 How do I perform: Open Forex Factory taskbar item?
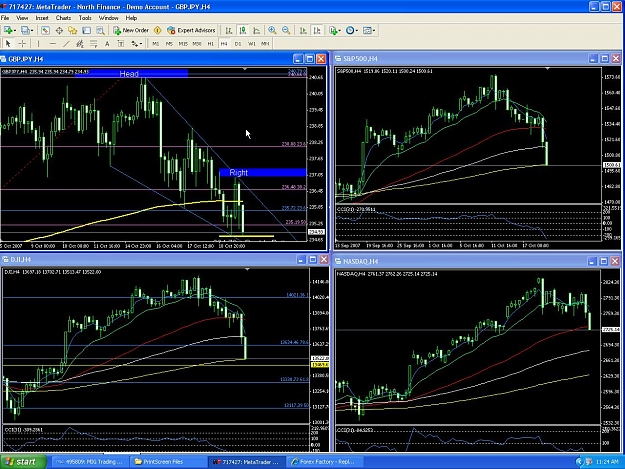(324, 462)
